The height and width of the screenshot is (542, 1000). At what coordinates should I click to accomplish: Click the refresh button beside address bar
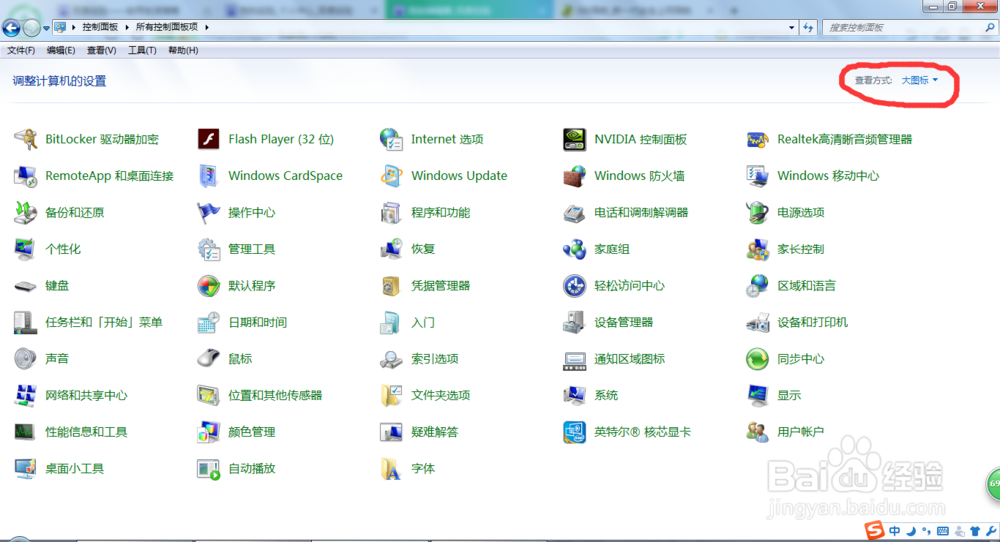[808, 27]
